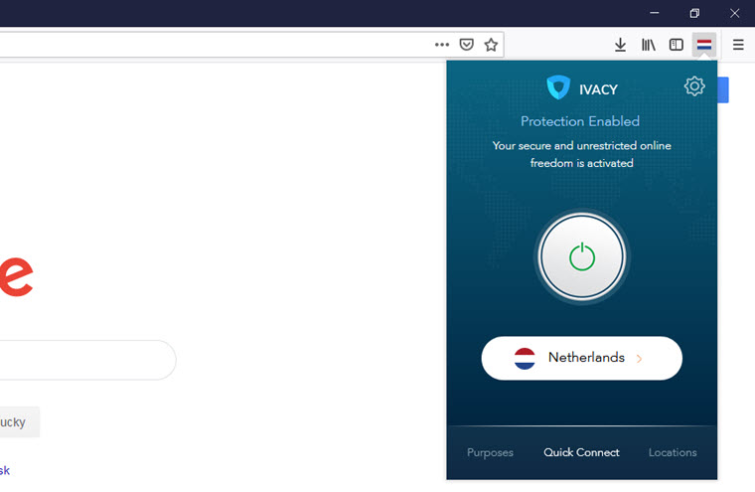Open Netherlands location selector
This screenshot has width=755, height=492.
[582, 358]
